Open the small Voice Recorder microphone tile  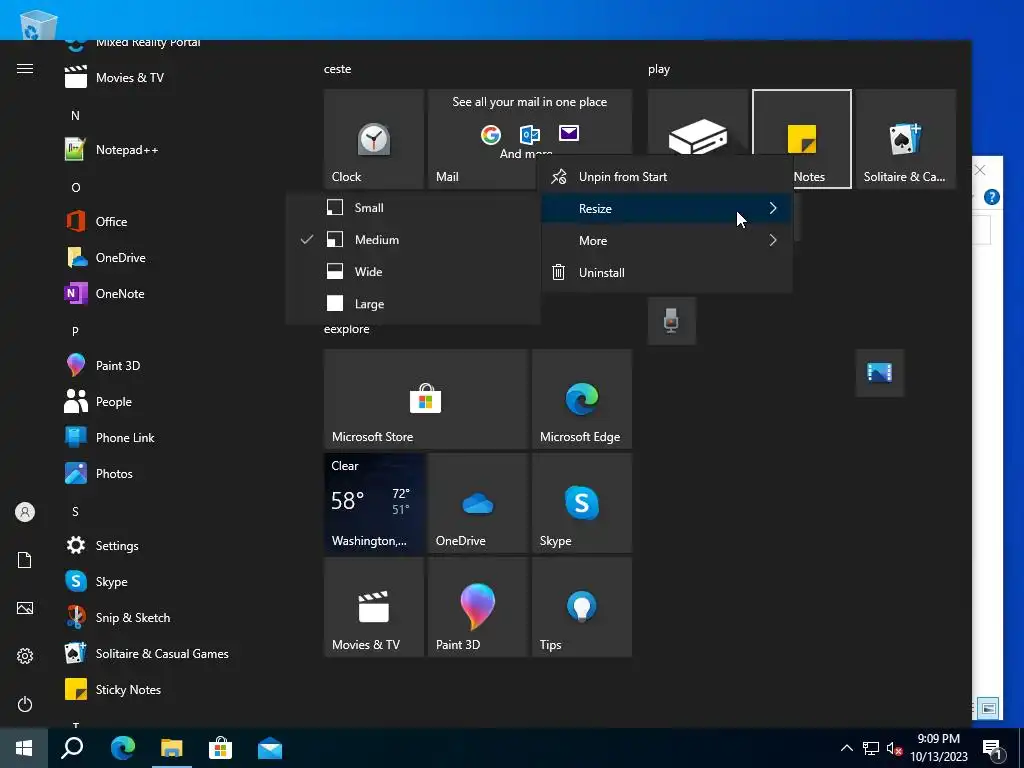[671, 321]
